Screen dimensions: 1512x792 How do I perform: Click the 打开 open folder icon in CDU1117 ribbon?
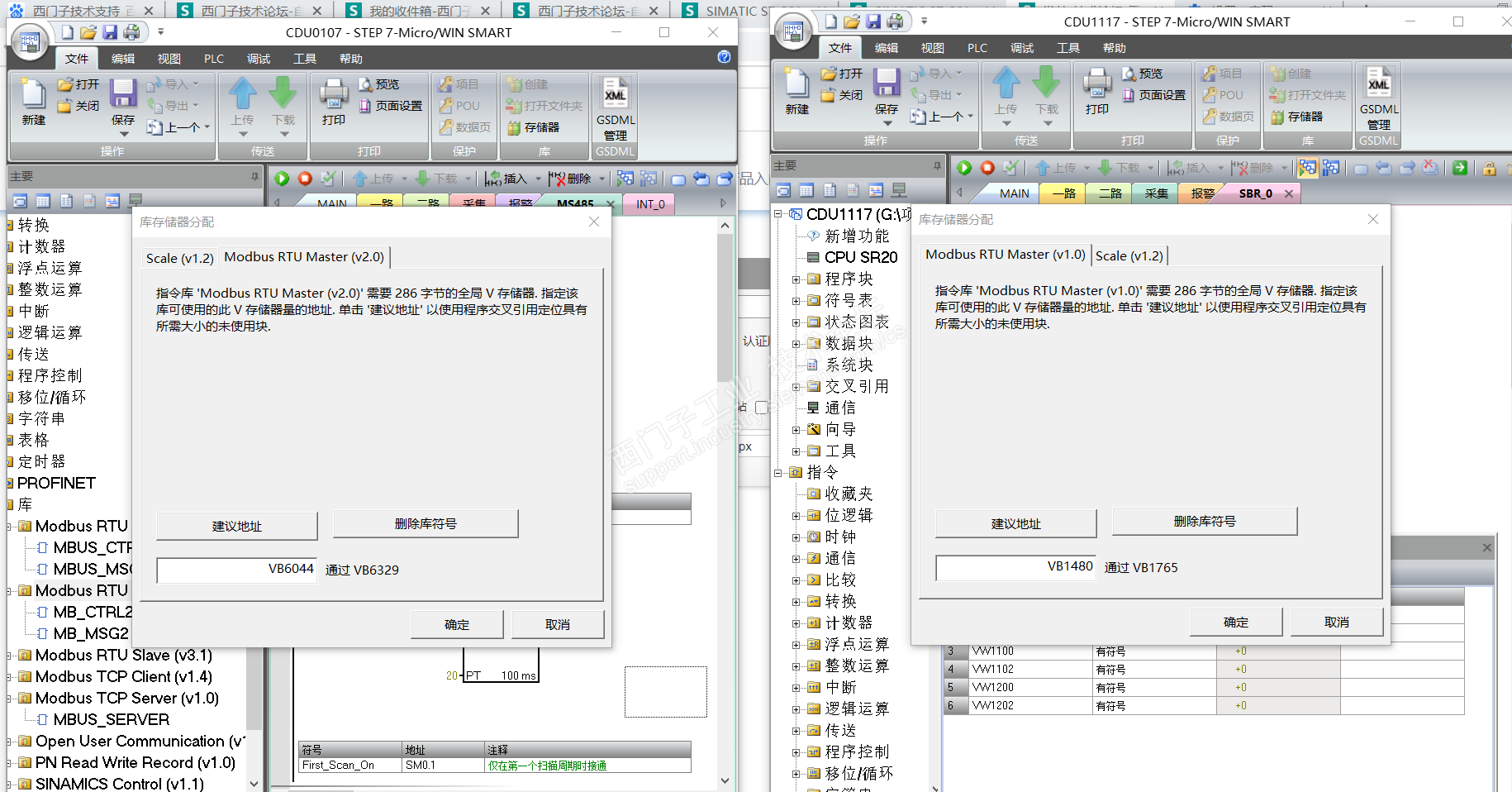click(x=829, y=74)
